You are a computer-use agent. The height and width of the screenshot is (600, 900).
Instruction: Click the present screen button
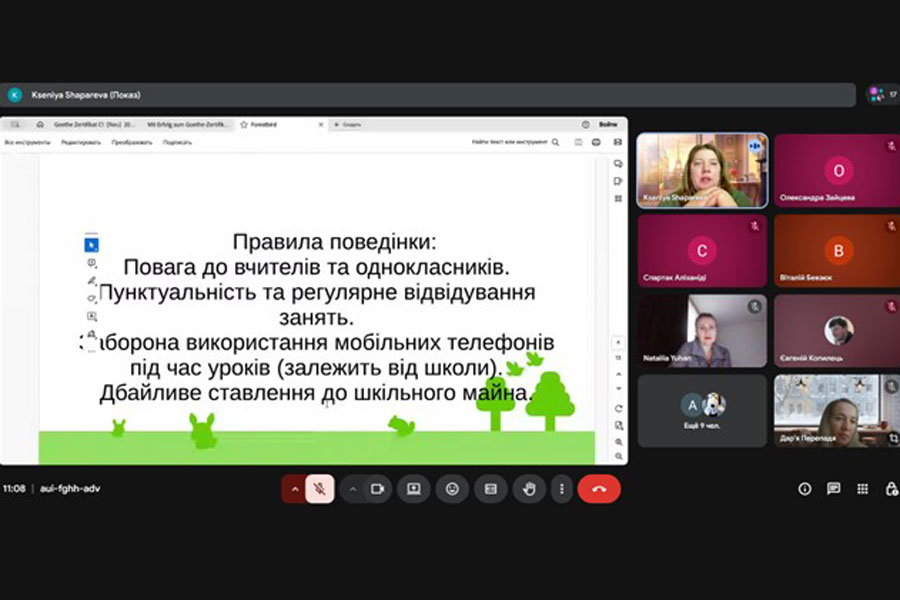pos(413,489)
